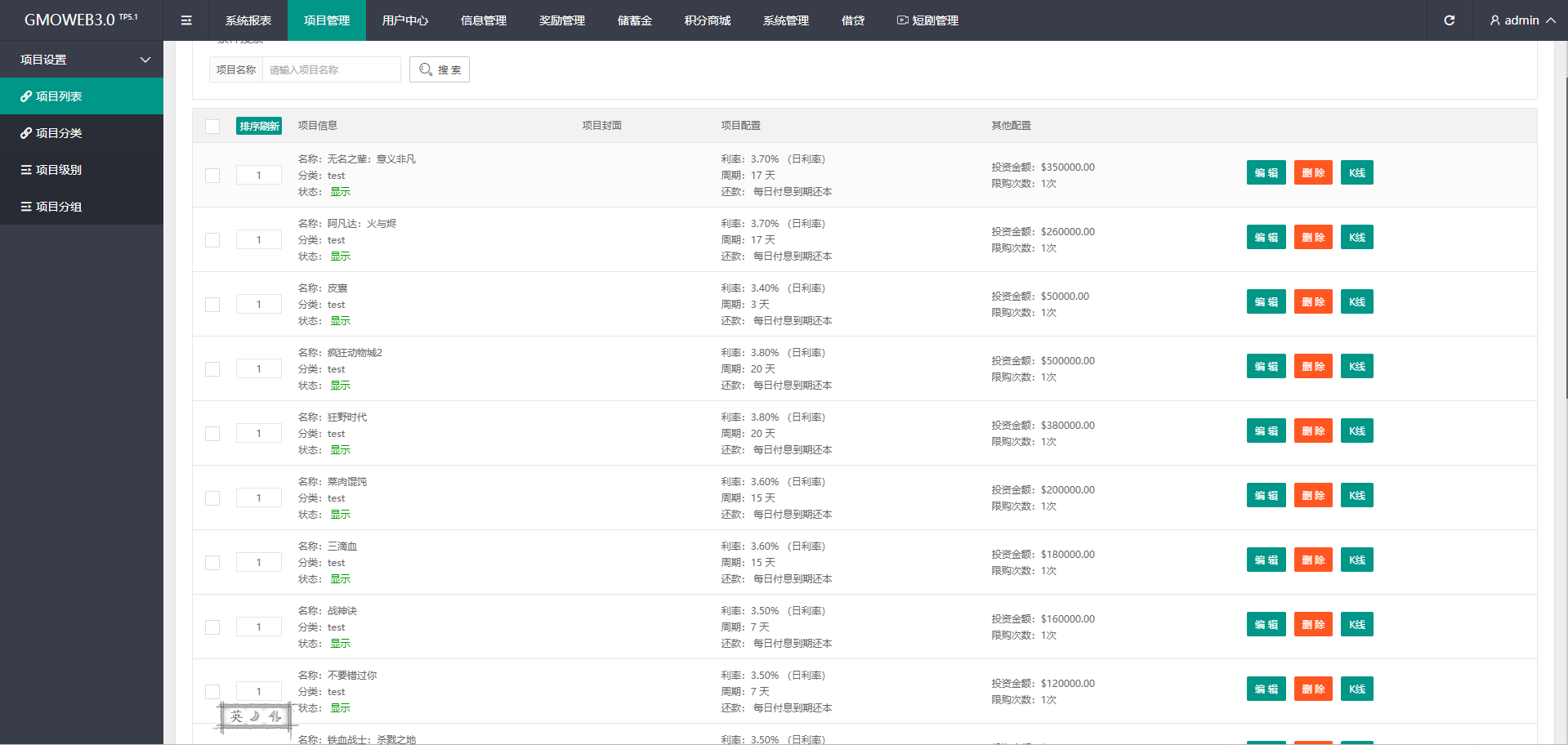Image resolution: width=1568 pixels, height=745 pixels.
Task: Switch to the 用户中心 tab
Action: (404, 20)
